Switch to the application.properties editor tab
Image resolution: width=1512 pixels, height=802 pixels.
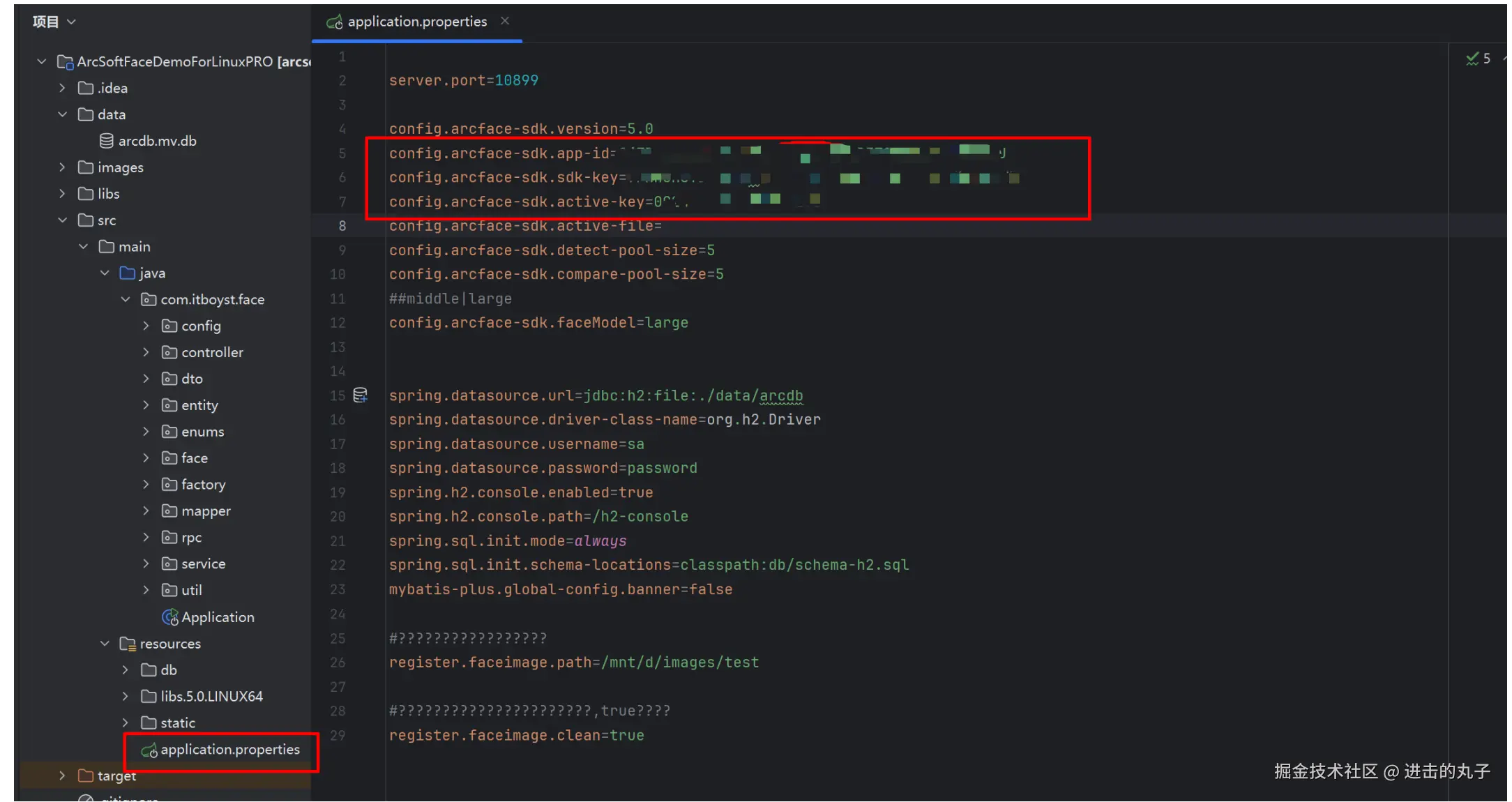click(416, 22)
